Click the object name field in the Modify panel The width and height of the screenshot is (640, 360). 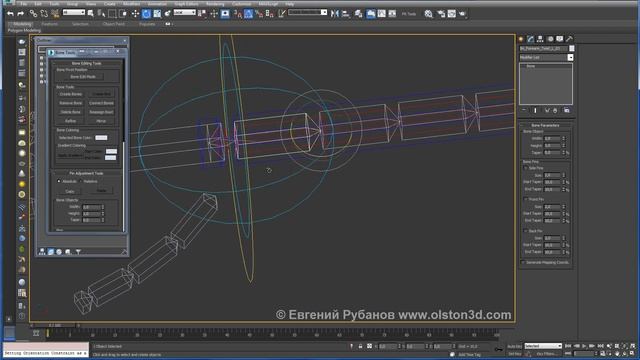click(543, 48)
